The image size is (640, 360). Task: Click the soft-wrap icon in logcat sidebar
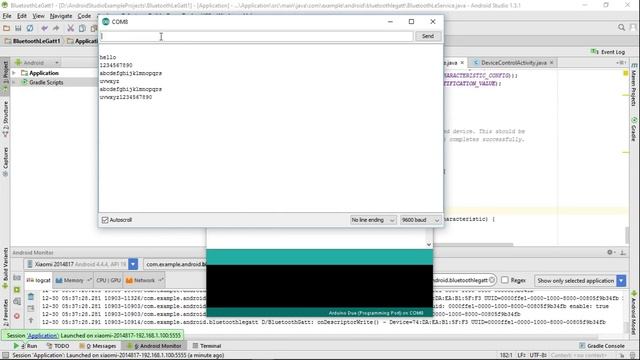coord(31,308)
